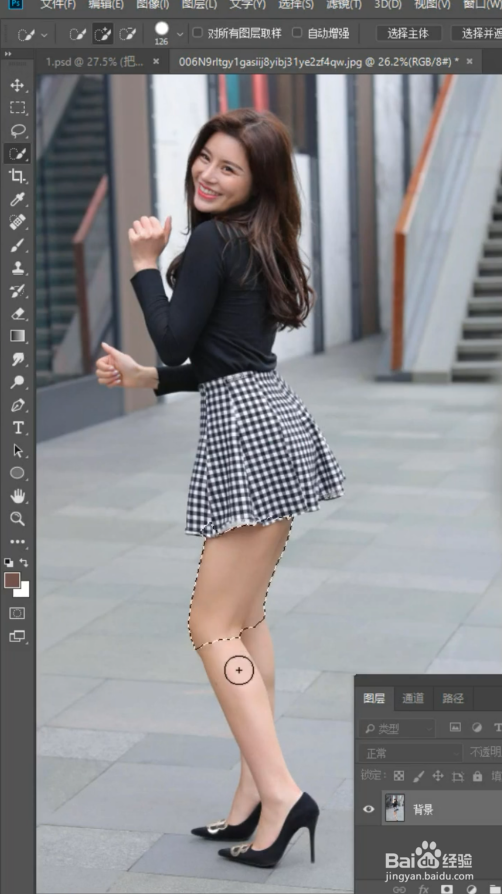Image resolution: width=502 pixels, height=894 pixels.
Task: Select the Horizontal Type tool
Action: (x=18, y=428)
